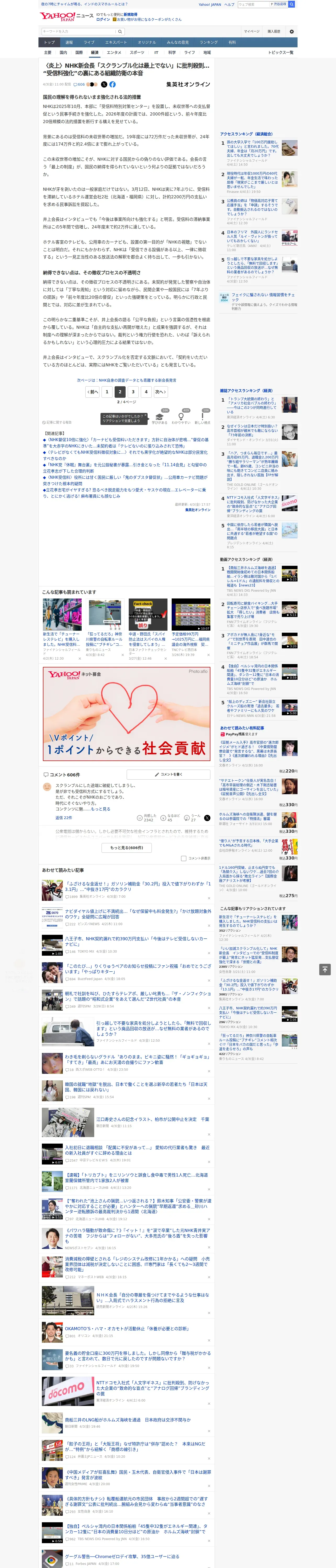336x1568 pixels.
Task: Click the 購入履歴 link
Action: point(274,32)
